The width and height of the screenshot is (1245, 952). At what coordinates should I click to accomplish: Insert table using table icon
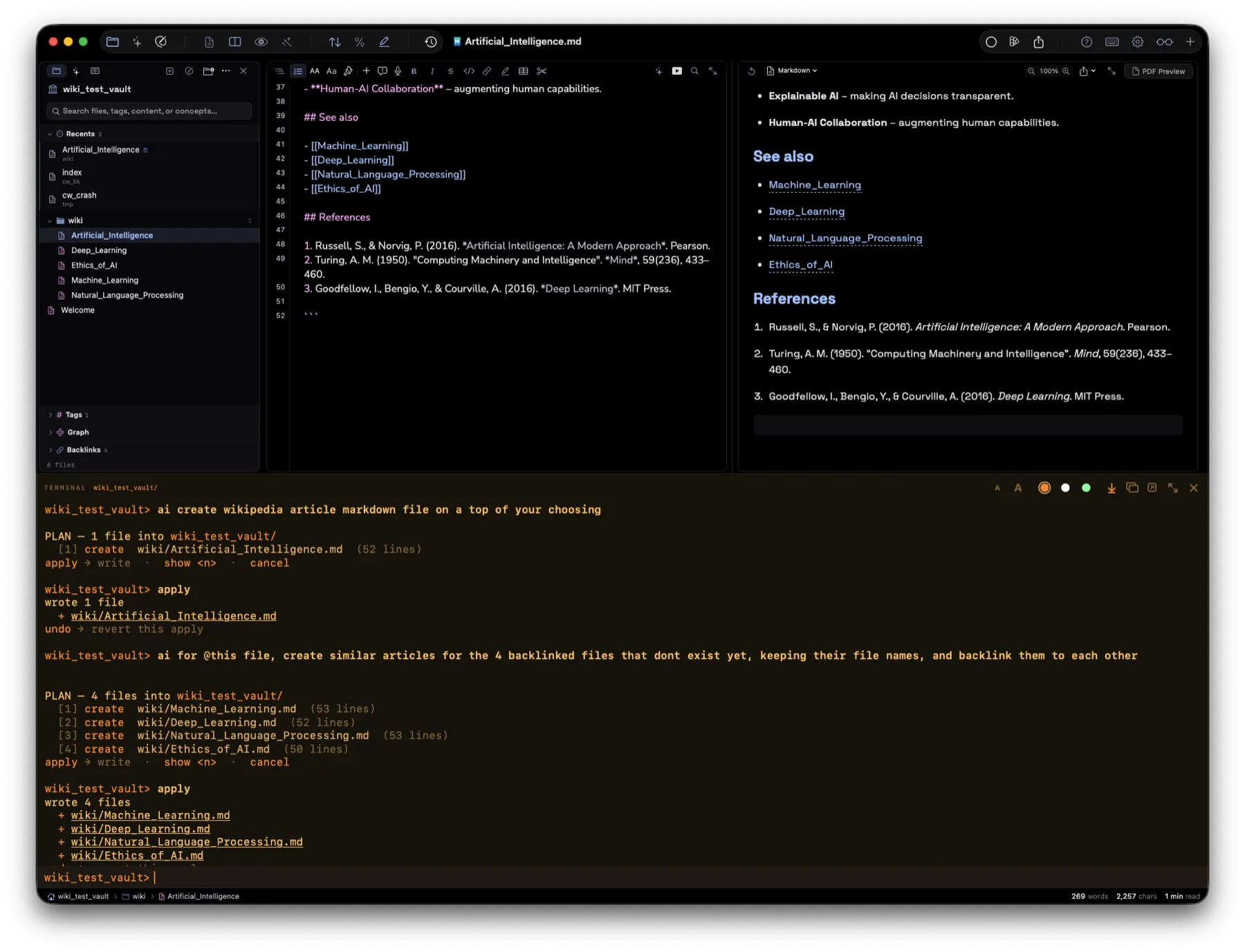[524, 71]
